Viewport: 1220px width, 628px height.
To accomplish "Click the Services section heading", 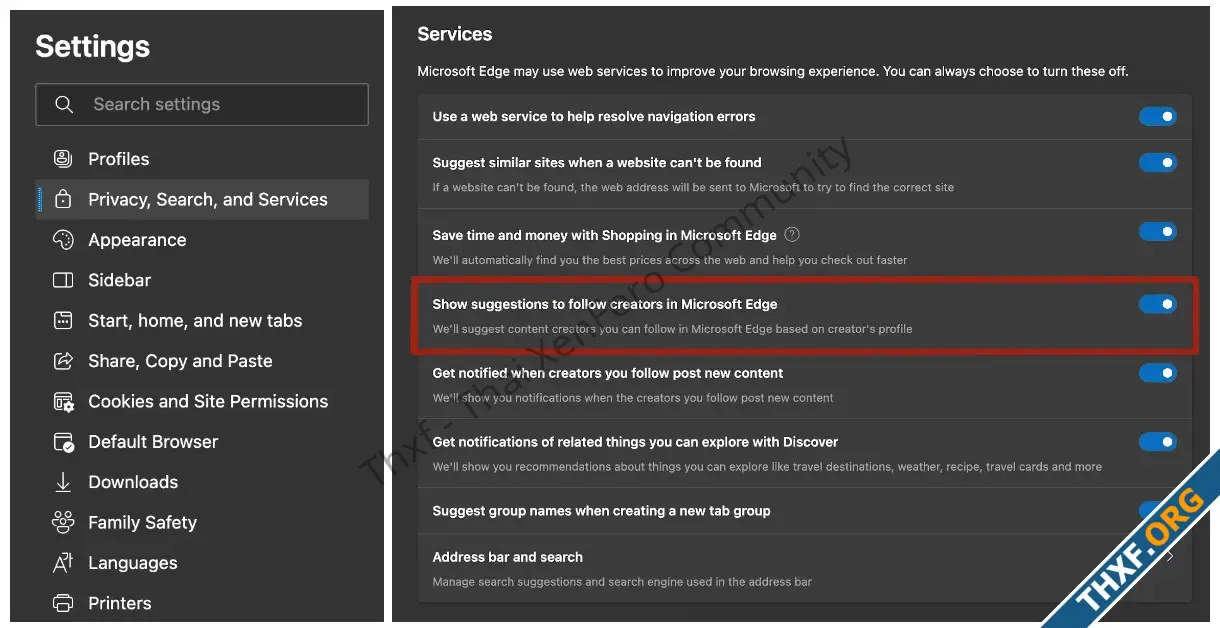I will [455, 34].
